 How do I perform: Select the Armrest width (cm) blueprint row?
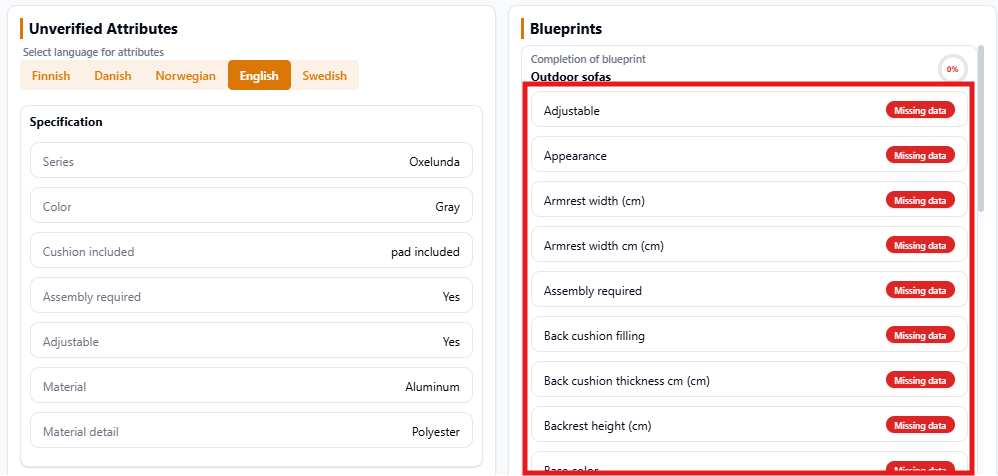[700, 201]
